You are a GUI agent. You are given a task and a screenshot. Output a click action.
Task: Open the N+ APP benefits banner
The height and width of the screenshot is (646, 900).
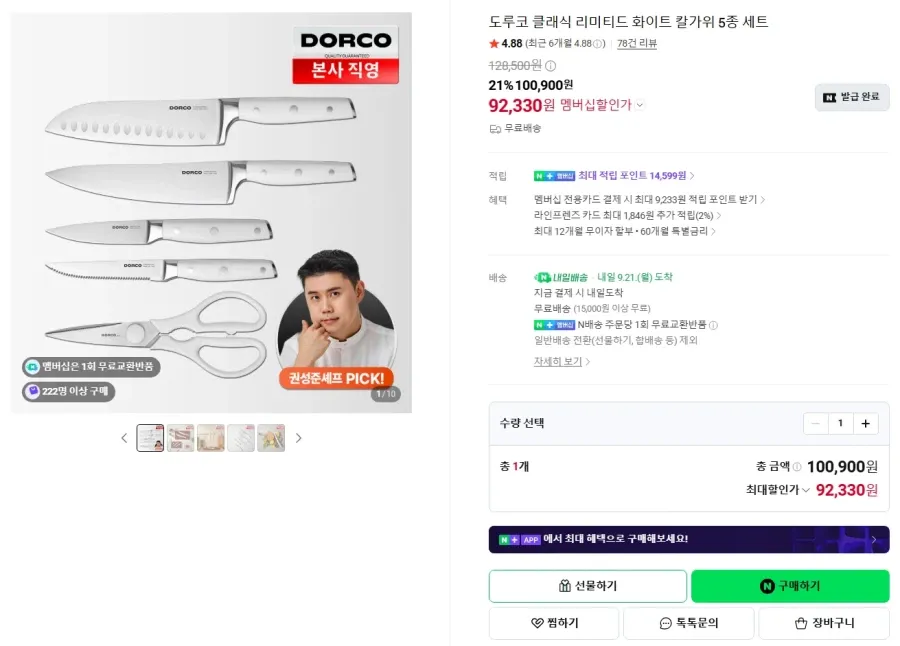click(689, 540)
